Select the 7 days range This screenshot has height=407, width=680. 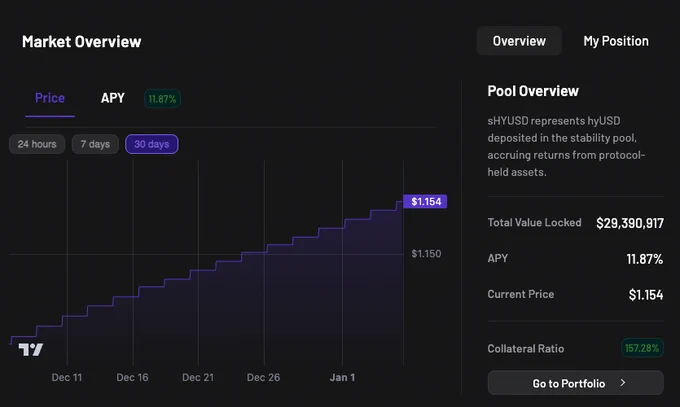pyautogui.click(x=95, y=144)
